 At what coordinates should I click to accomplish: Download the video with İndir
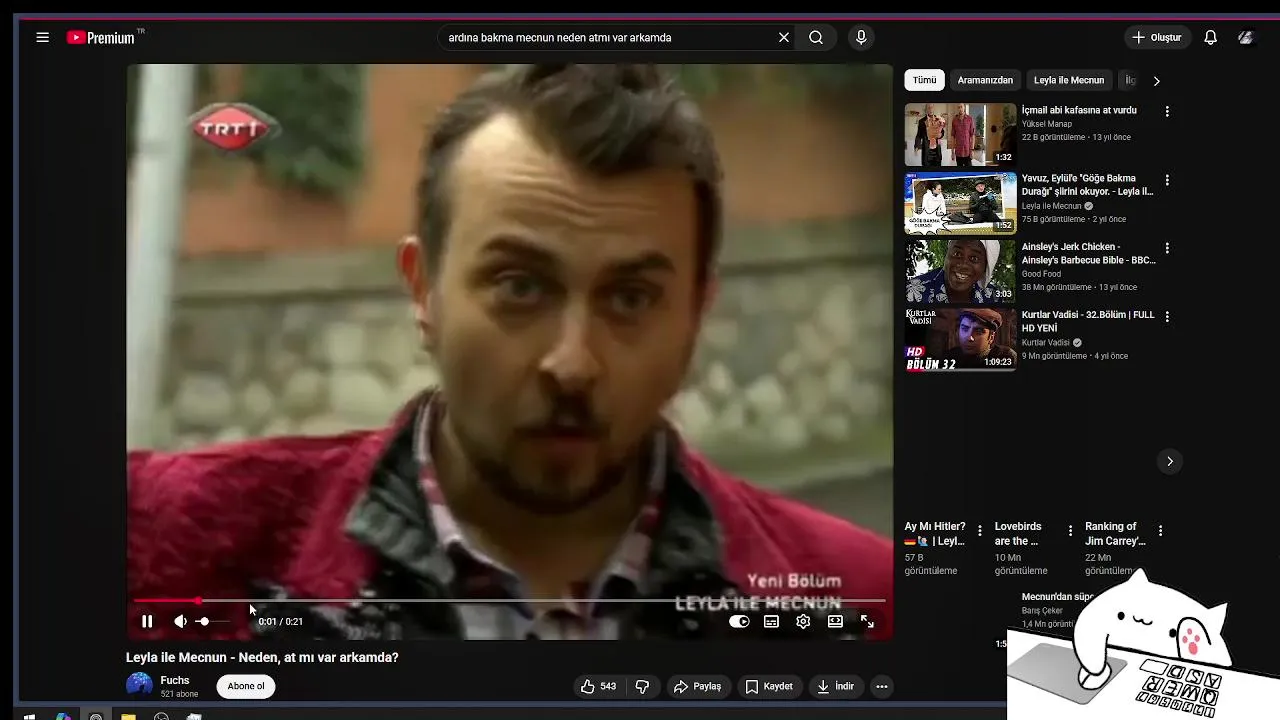click(x=835, y=686)
